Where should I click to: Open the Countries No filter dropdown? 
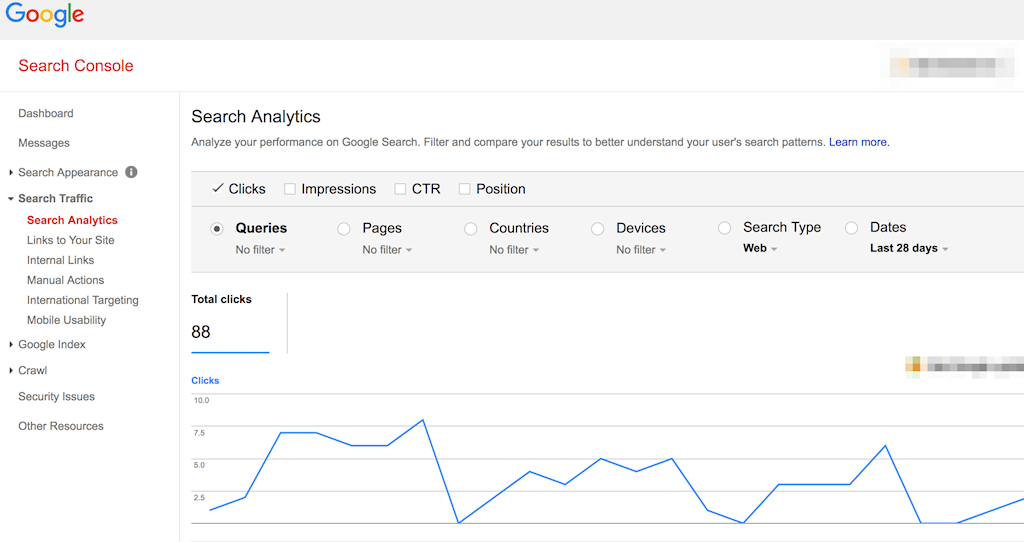pos(514,249)
